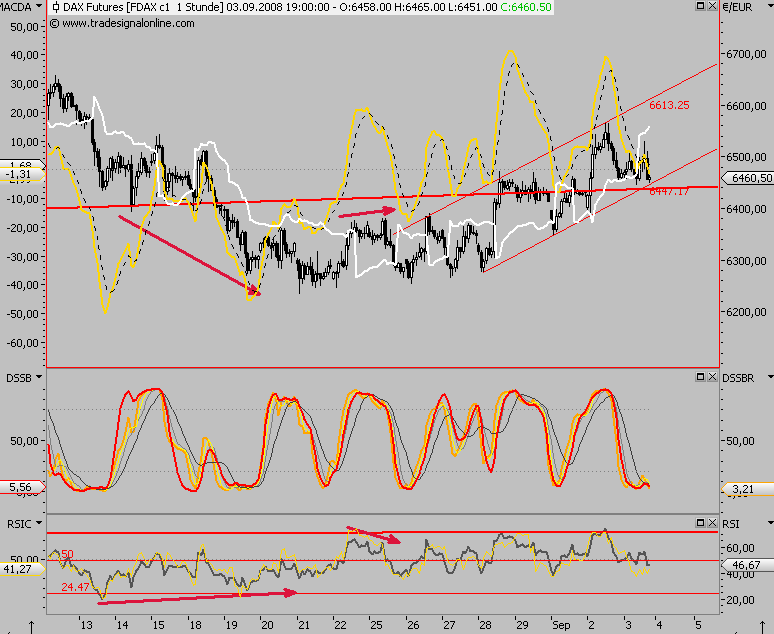Viewport: 774px width, 634px height.
Task: Click the current price tag 6460,50
Action: point(748,178)
